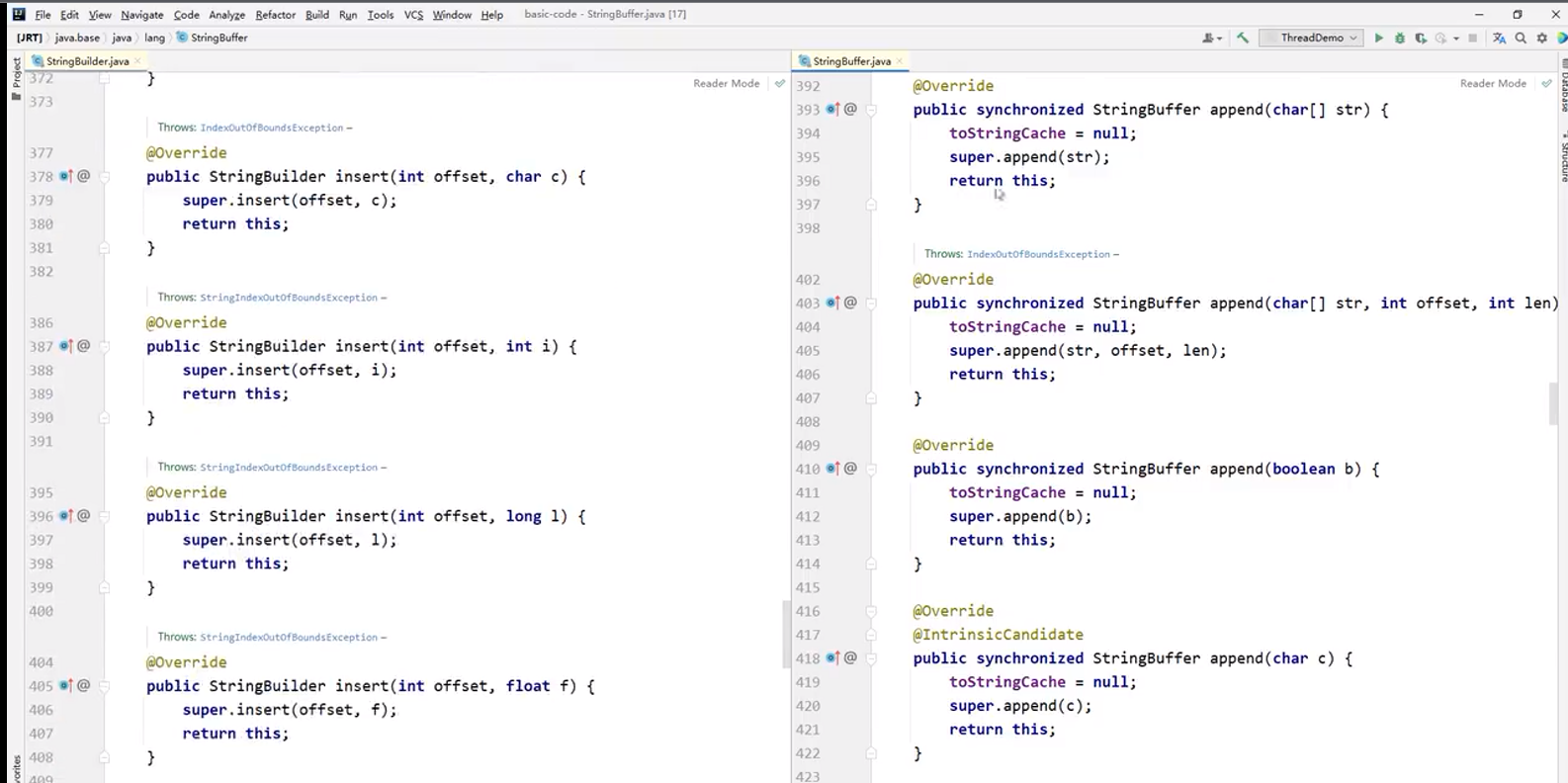This screenshot has width=1568, height=783.
Task: Click the Translate icon in toolbar
Action: pyautogui.click(x=1499, y=38)
